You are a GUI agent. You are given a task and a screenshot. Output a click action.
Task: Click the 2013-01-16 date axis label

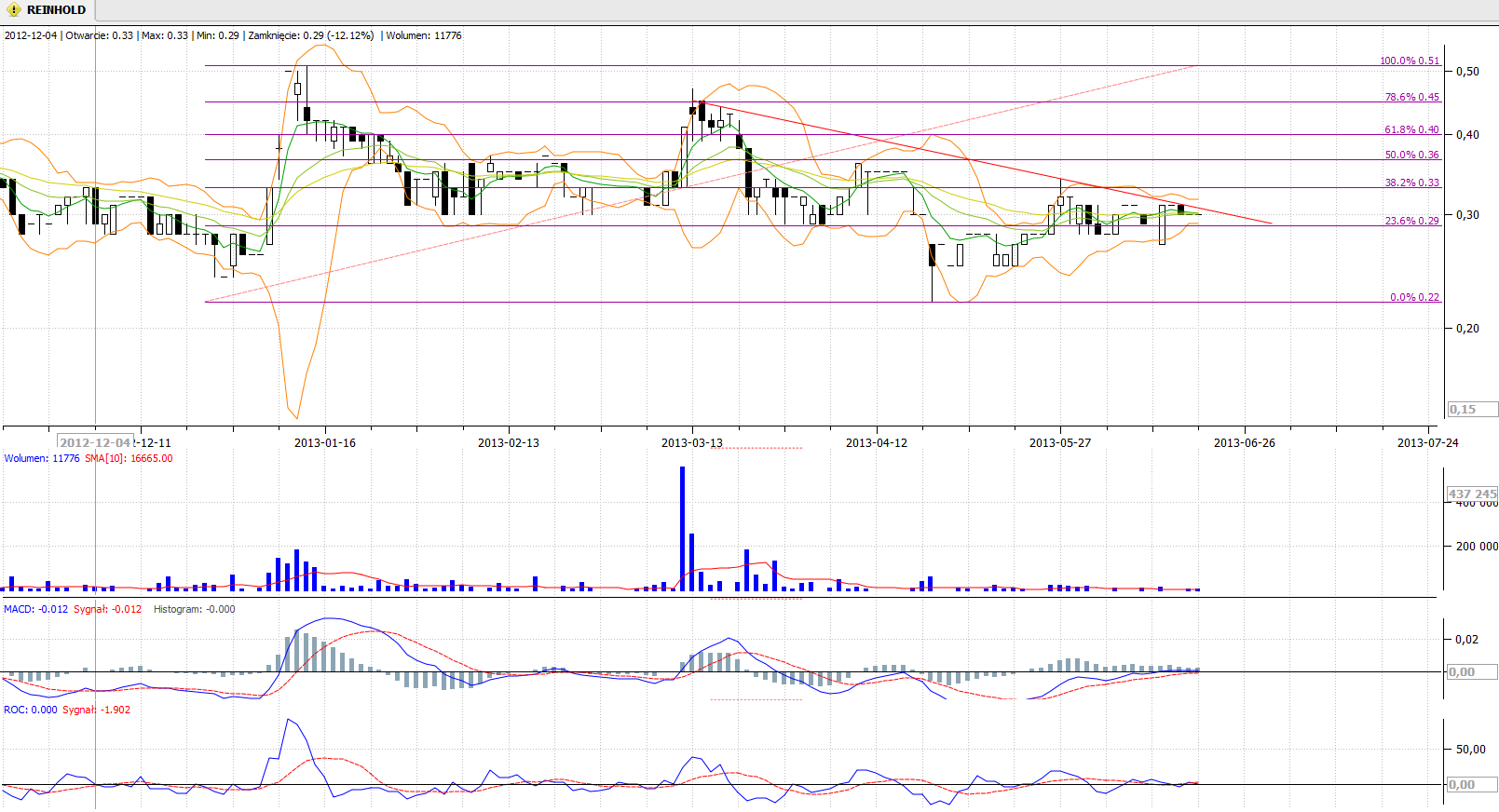click(325, 442)
